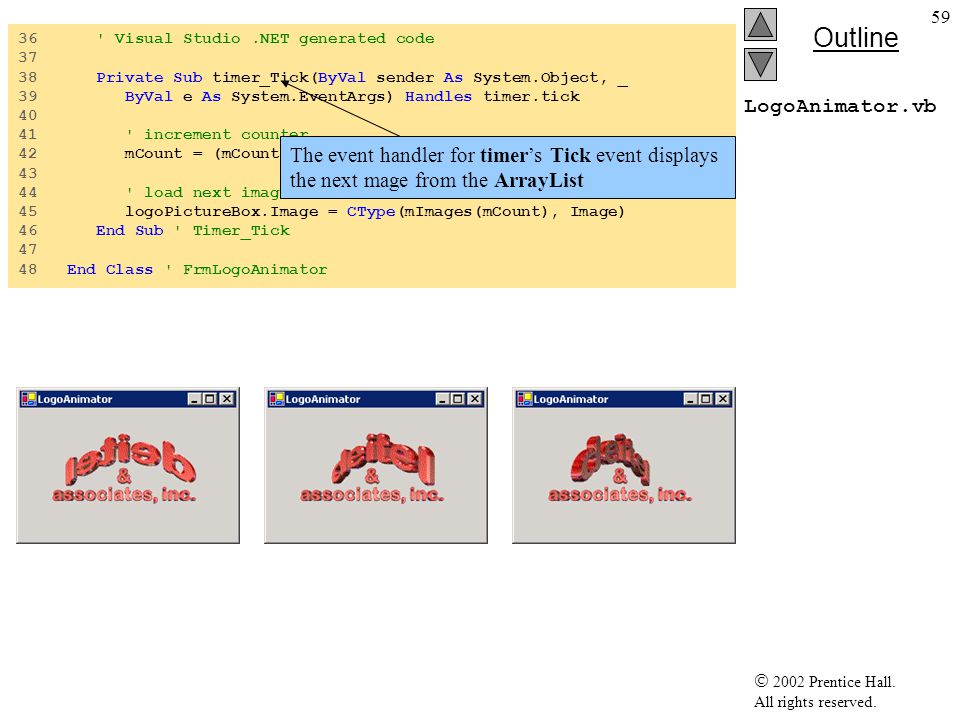Minimize the third LogoAnimator window
This screenshot has width=960, height=720.
pos(691,399)
